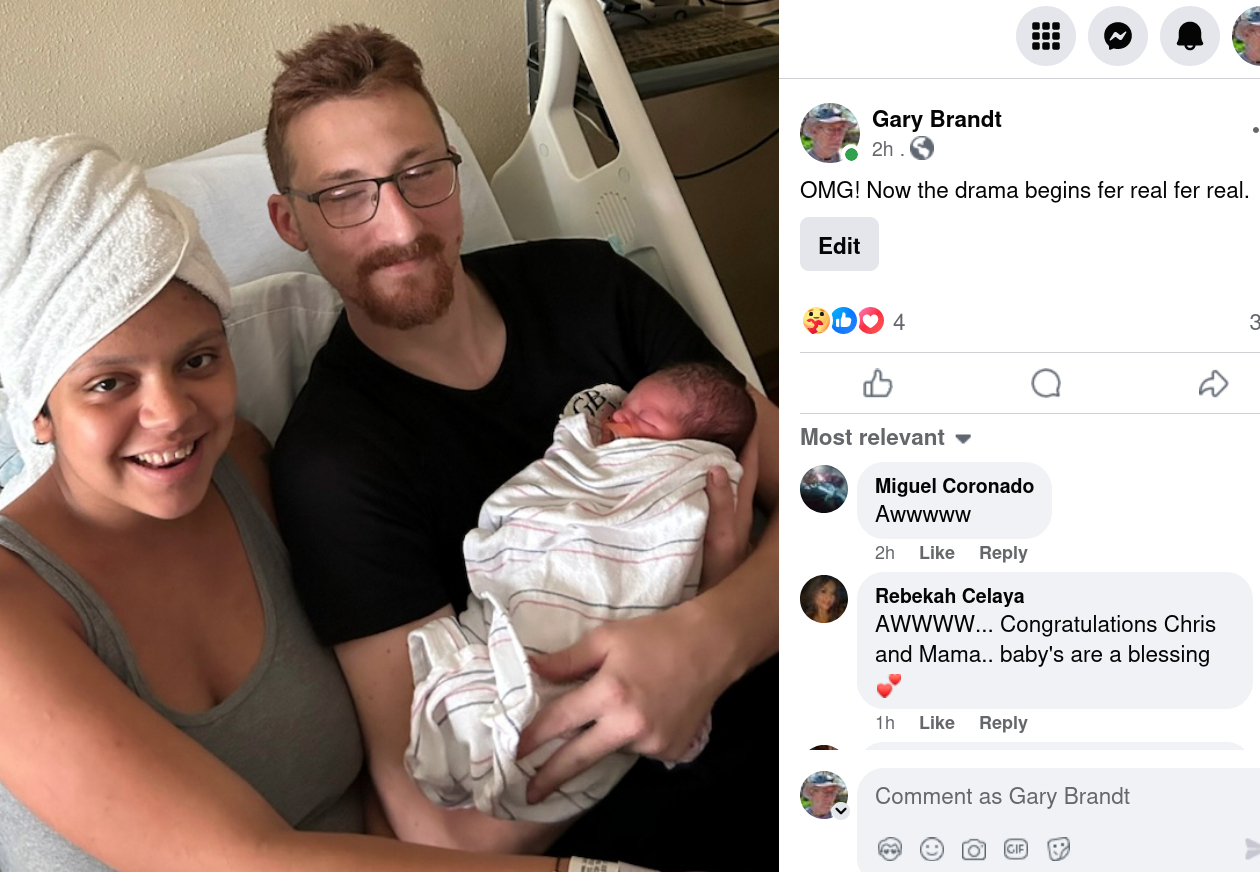Viewport: 1260px width, 872px height.
Task: Like Miguel Coronado's comment
Action: click(937, 553)
